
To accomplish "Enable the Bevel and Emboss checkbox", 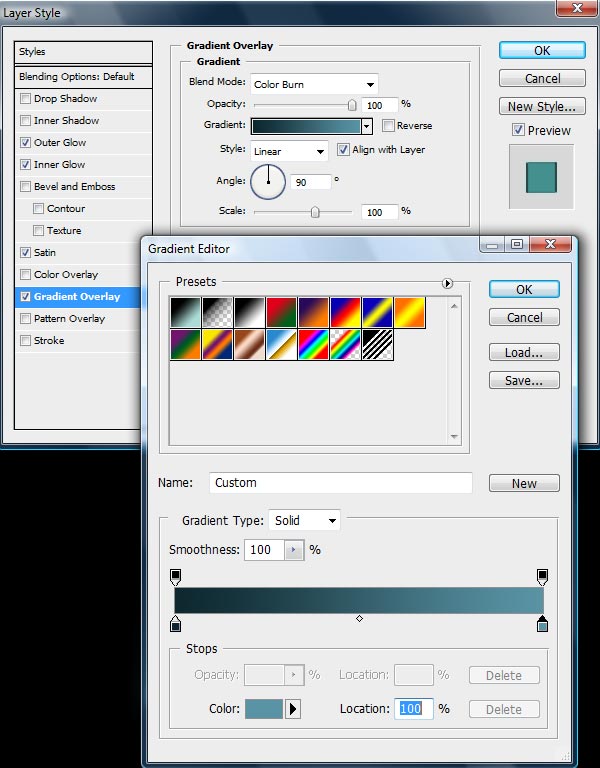I will [25, 187].
